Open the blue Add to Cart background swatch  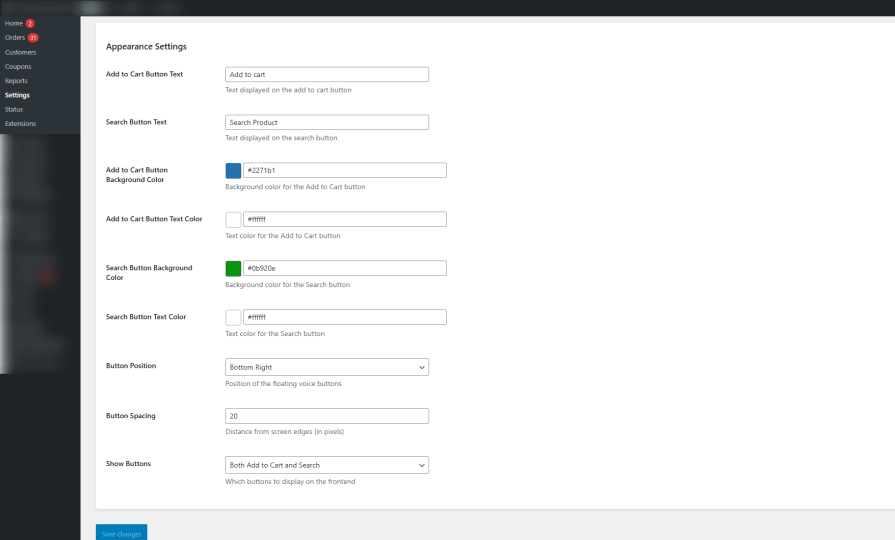click(x=233, y=170)
